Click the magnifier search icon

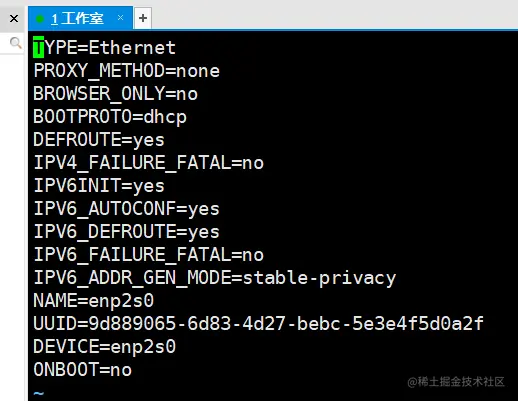(x=15, y=43)
